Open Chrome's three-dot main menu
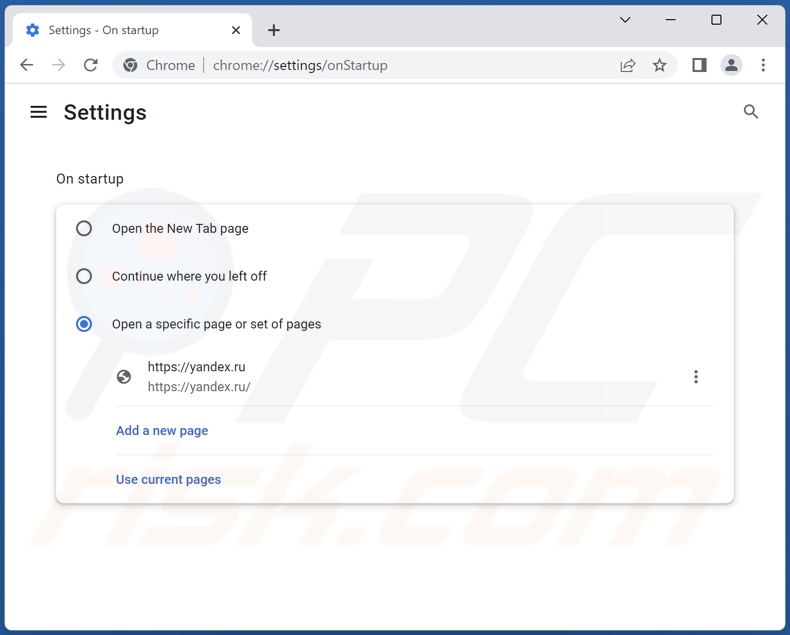The image size is (790, 635). pyautogui.click(x=763, y=65)
